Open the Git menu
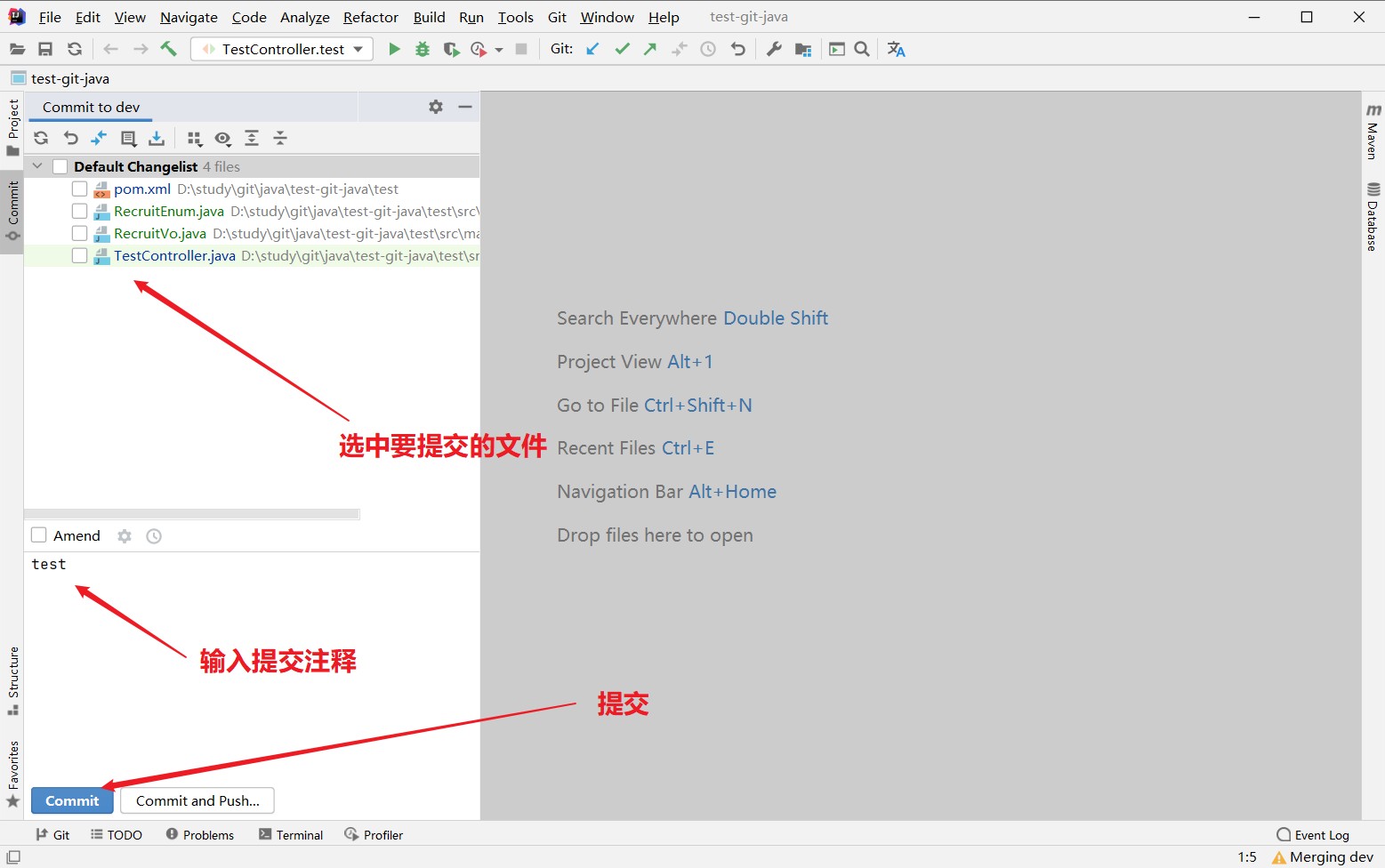 557,17
